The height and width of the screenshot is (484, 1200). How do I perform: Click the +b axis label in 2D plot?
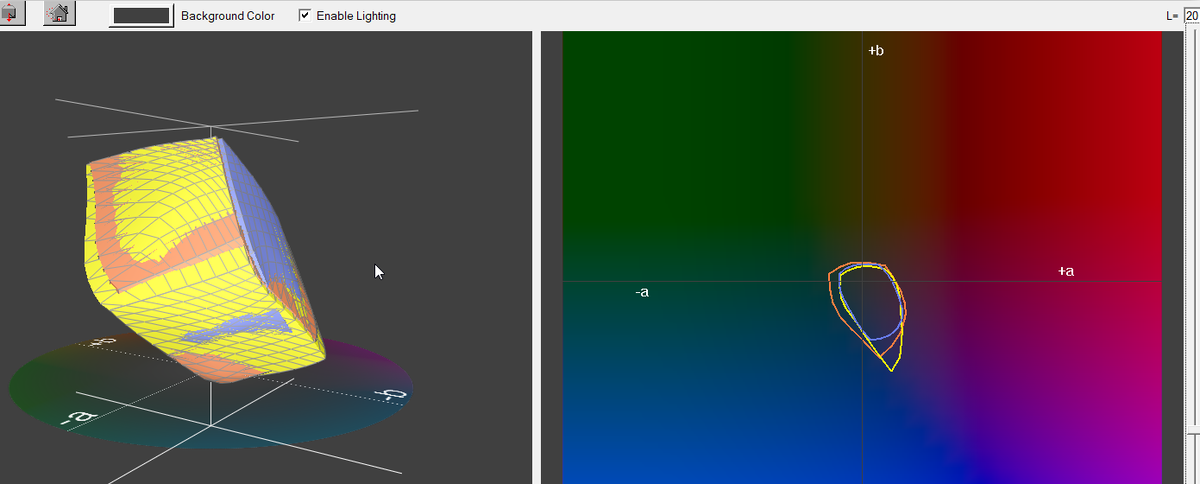pos(876,50)
